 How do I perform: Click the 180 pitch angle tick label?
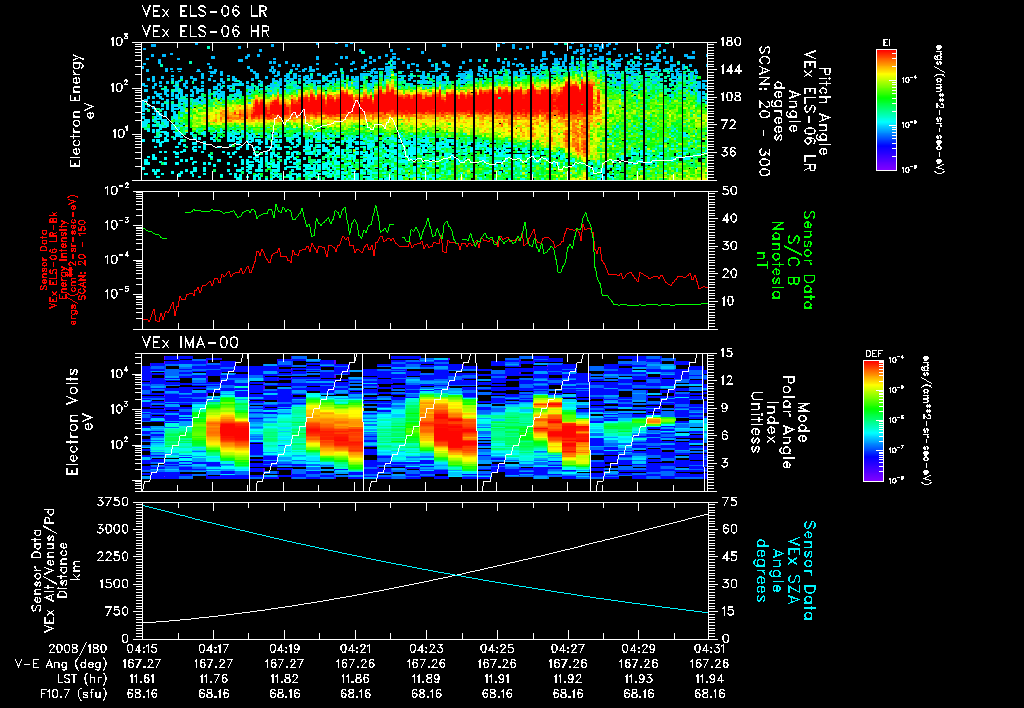click(731, 42)
